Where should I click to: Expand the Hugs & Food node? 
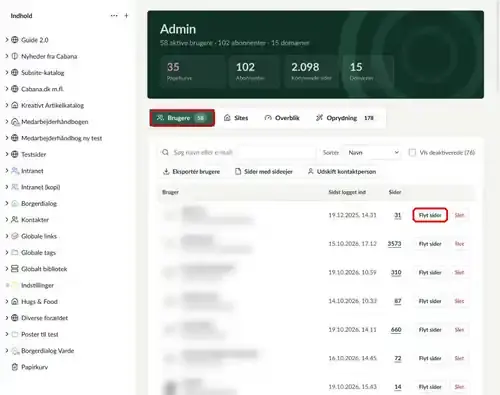7,301
